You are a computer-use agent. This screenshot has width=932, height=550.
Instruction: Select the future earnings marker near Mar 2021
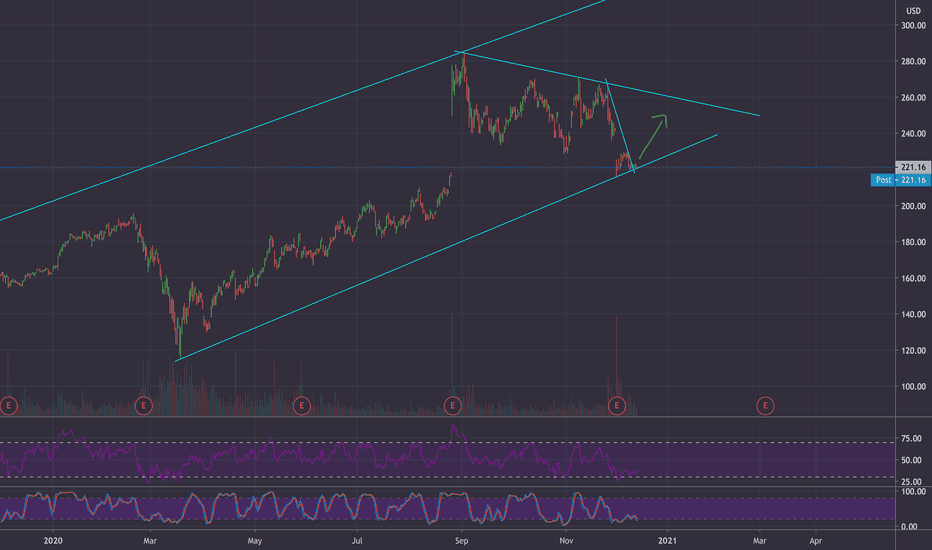pos(765,406)
